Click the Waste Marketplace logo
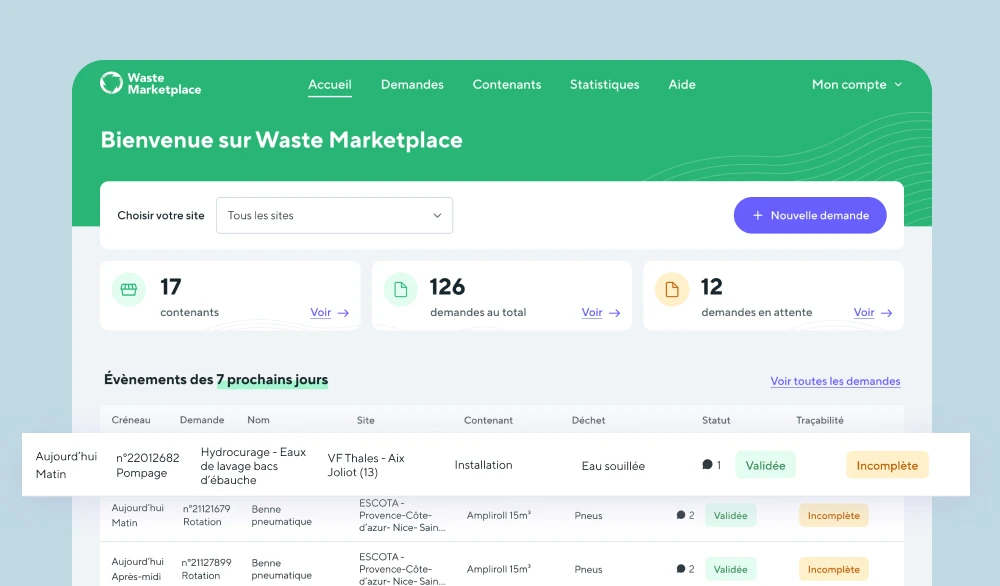1000x586 pixels. click(x=151, y=84)
